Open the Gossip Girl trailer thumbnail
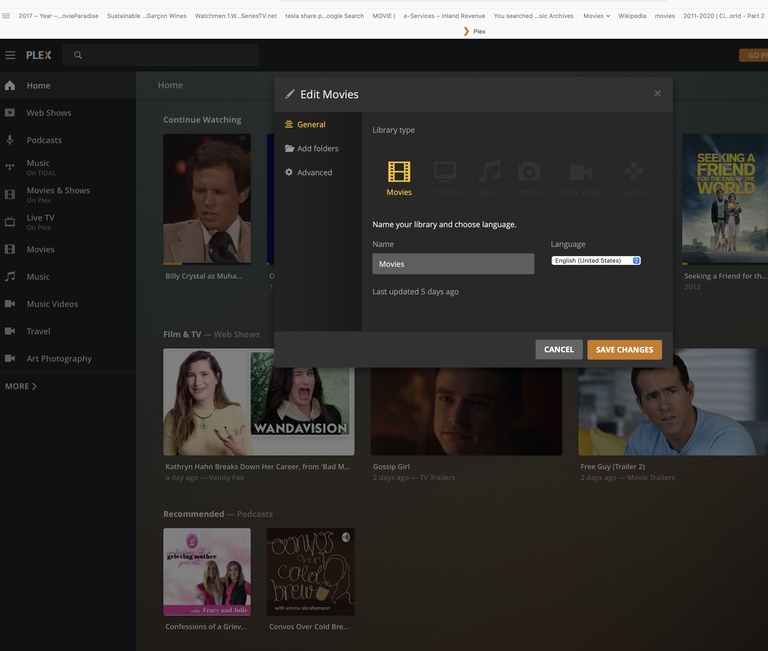The image size is (768, 651). (466, 410)
